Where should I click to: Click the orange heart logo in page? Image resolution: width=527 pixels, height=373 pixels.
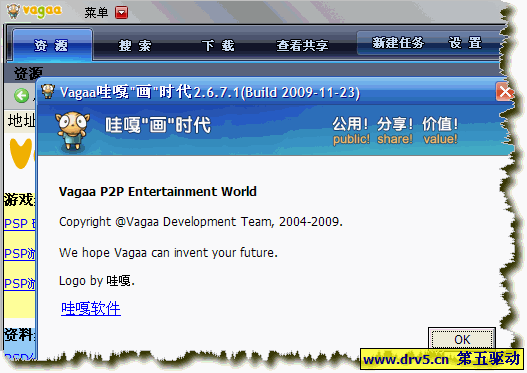[22, 153]
